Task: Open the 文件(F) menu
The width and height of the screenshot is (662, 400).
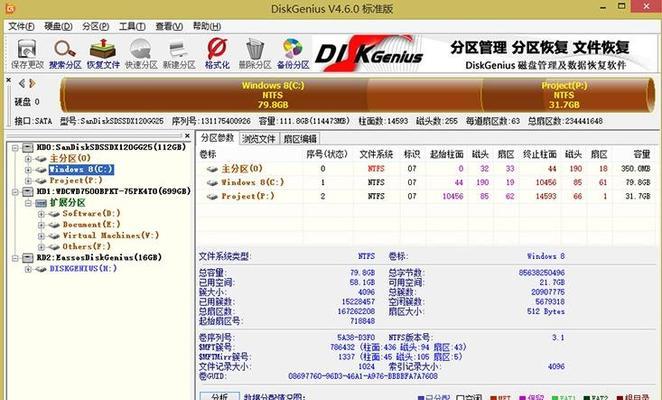Action: click(21, 26)
